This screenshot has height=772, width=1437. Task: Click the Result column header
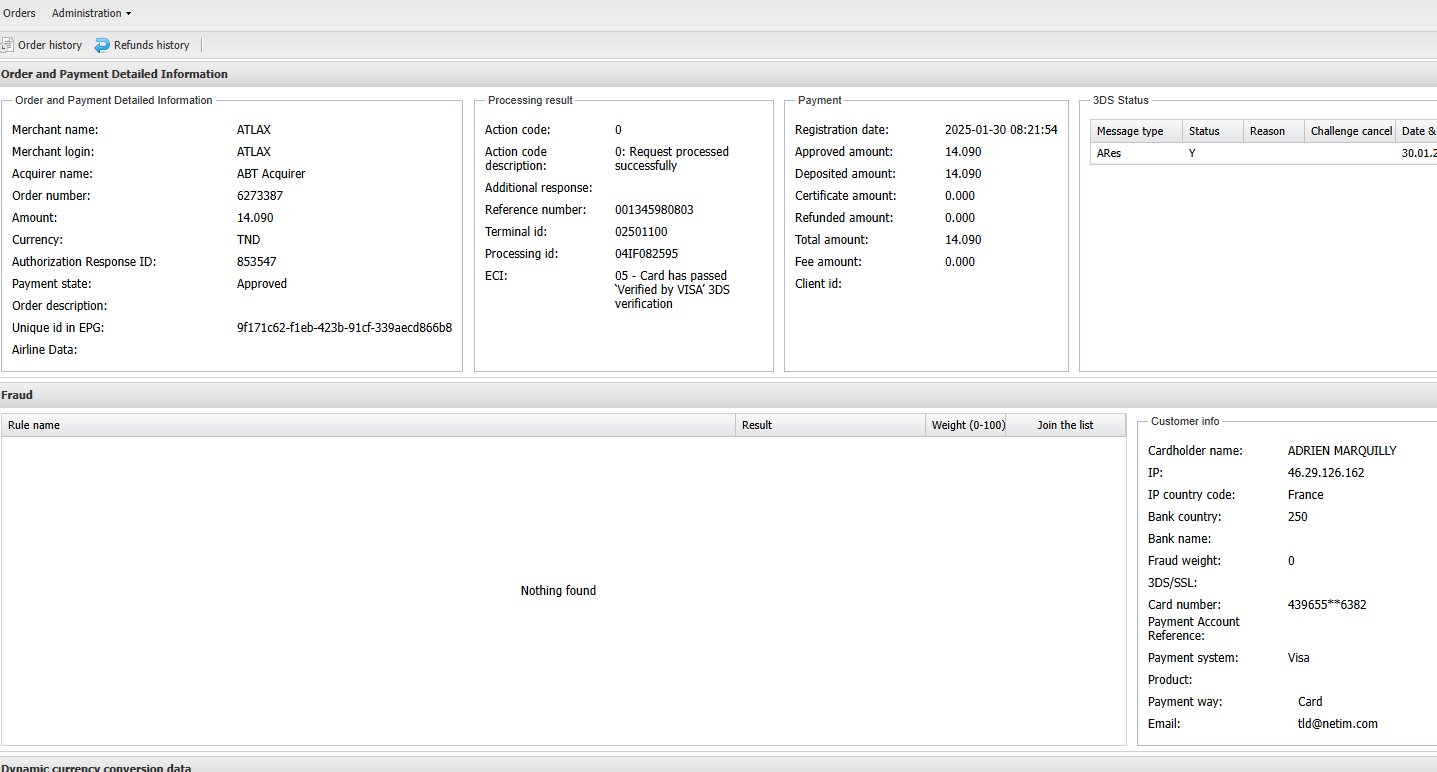757,425
